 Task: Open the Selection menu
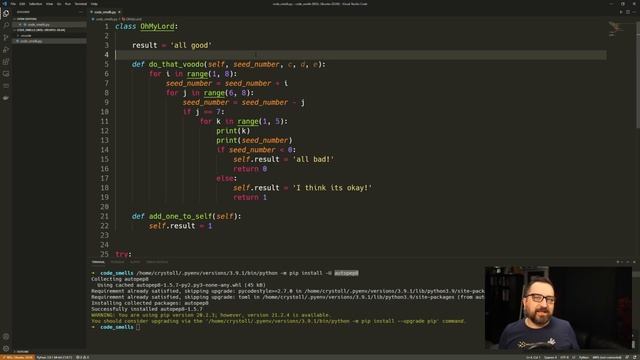pyautogui.click(x=36, y=4)
